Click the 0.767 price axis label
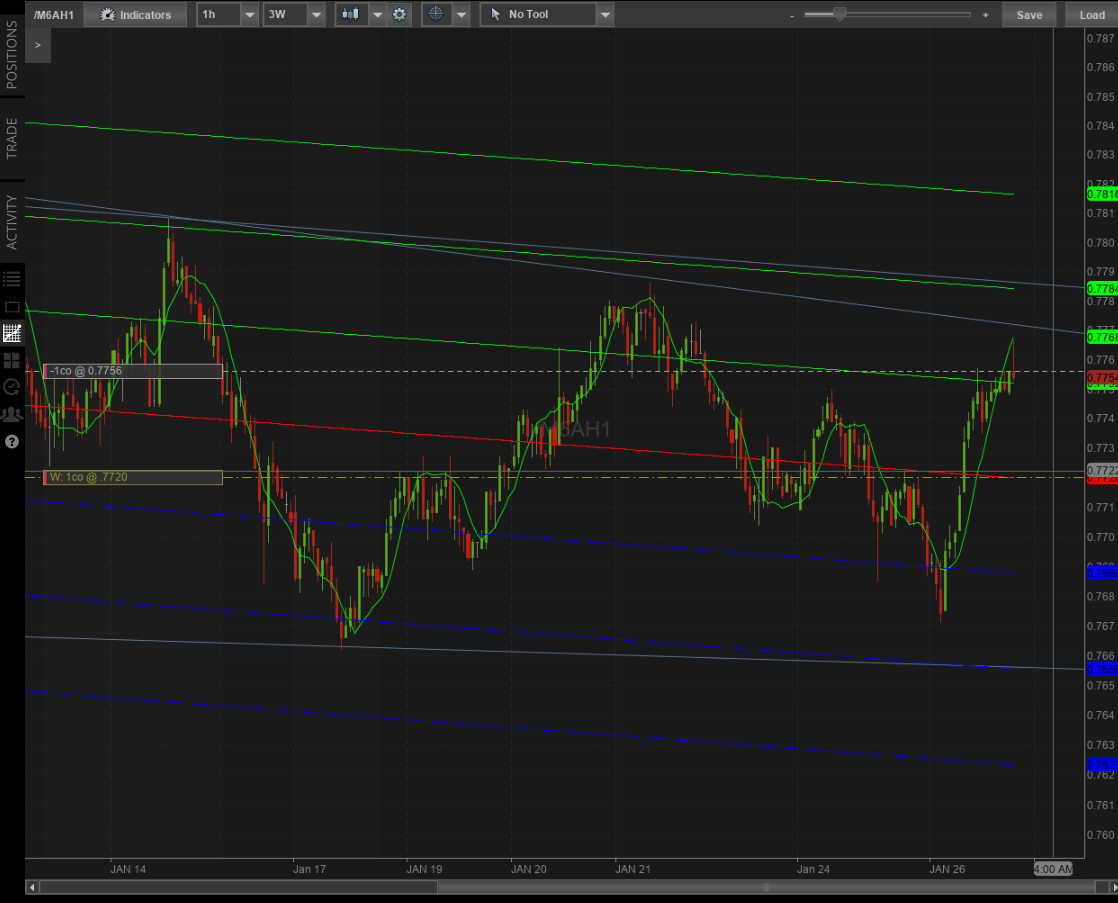This screenshot has width=1118, height=903. (1101, 626)
